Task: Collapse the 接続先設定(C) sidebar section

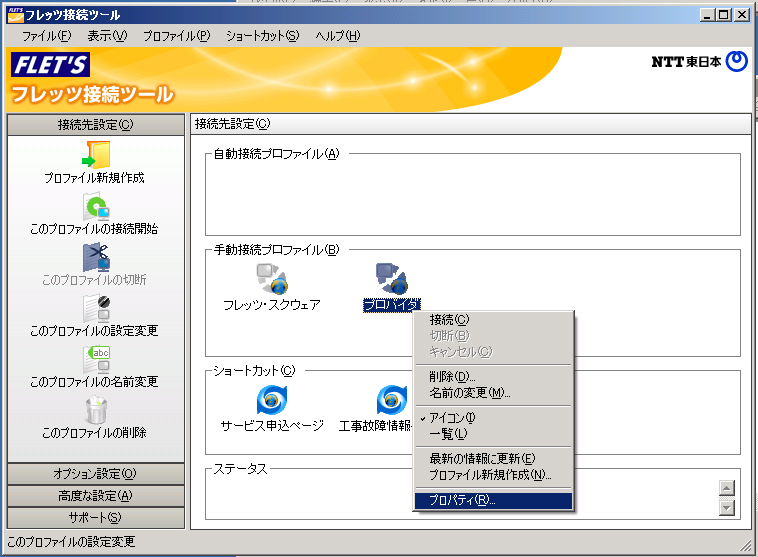Action: click(x=96, y=125)
